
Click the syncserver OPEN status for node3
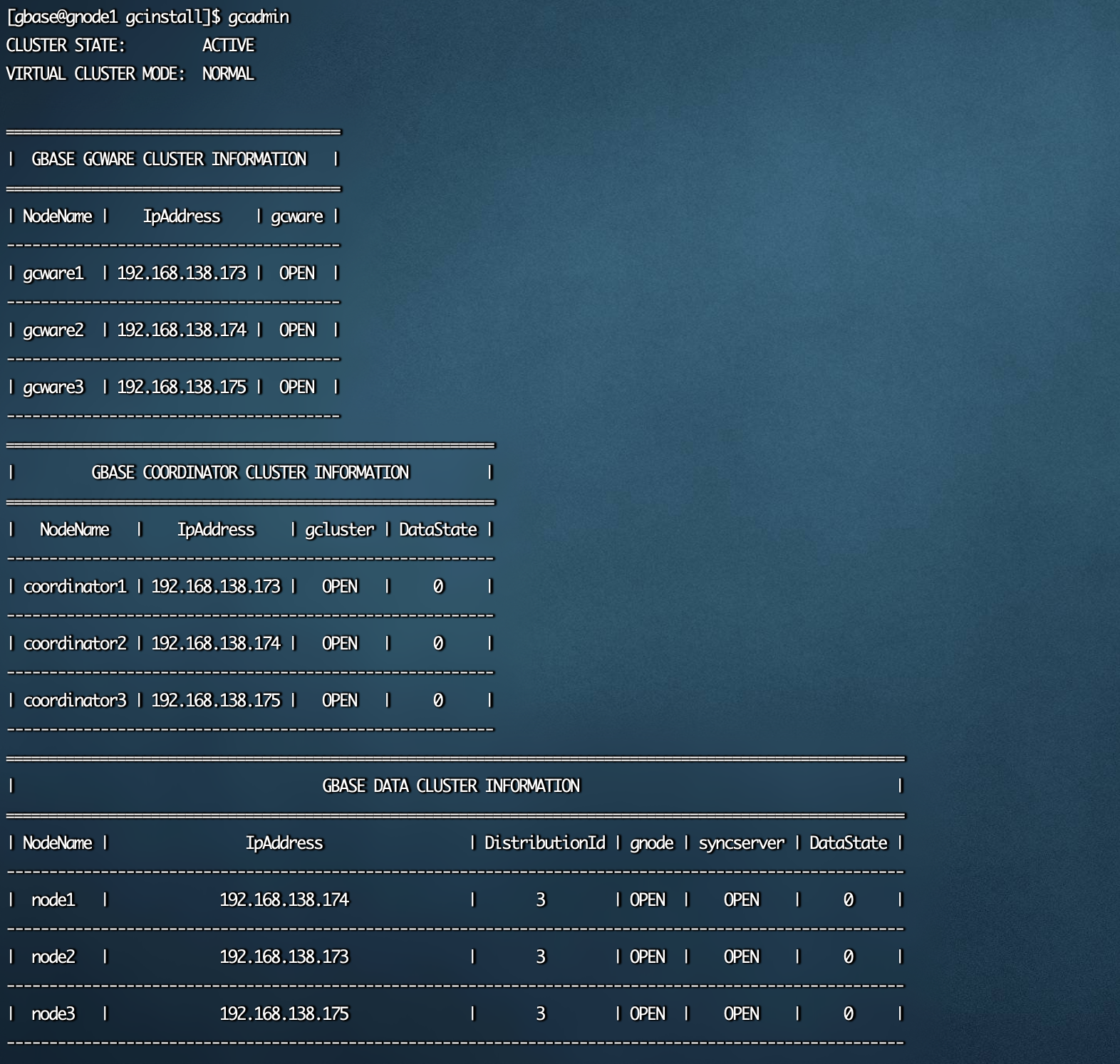click(742, 1014)
